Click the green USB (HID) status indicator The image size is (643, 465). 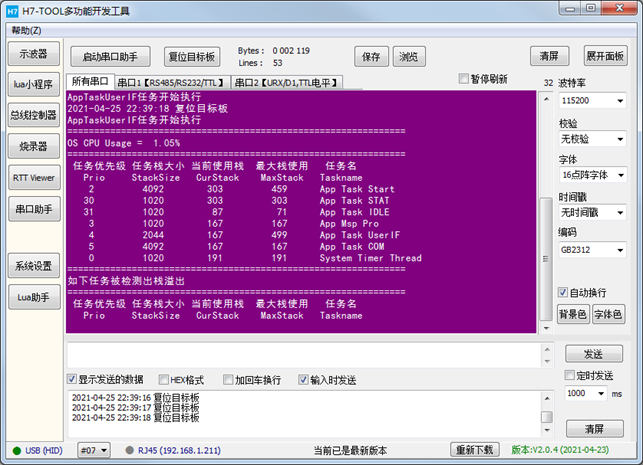click(17, 451)
